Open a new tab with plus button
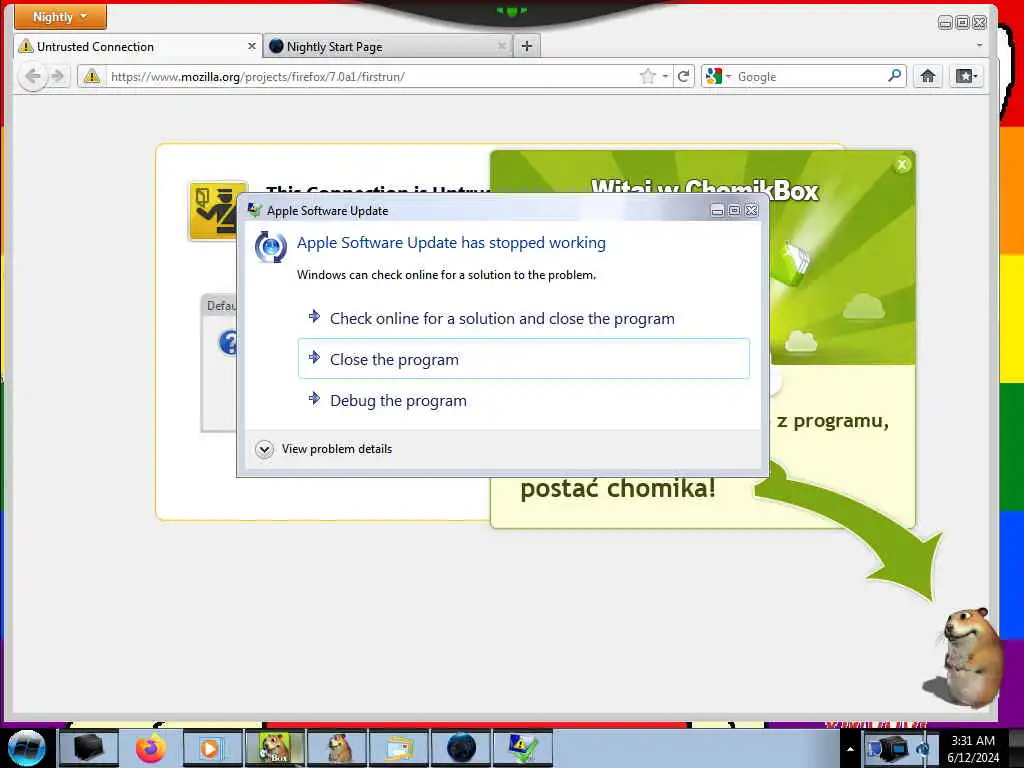 point(527,46)
